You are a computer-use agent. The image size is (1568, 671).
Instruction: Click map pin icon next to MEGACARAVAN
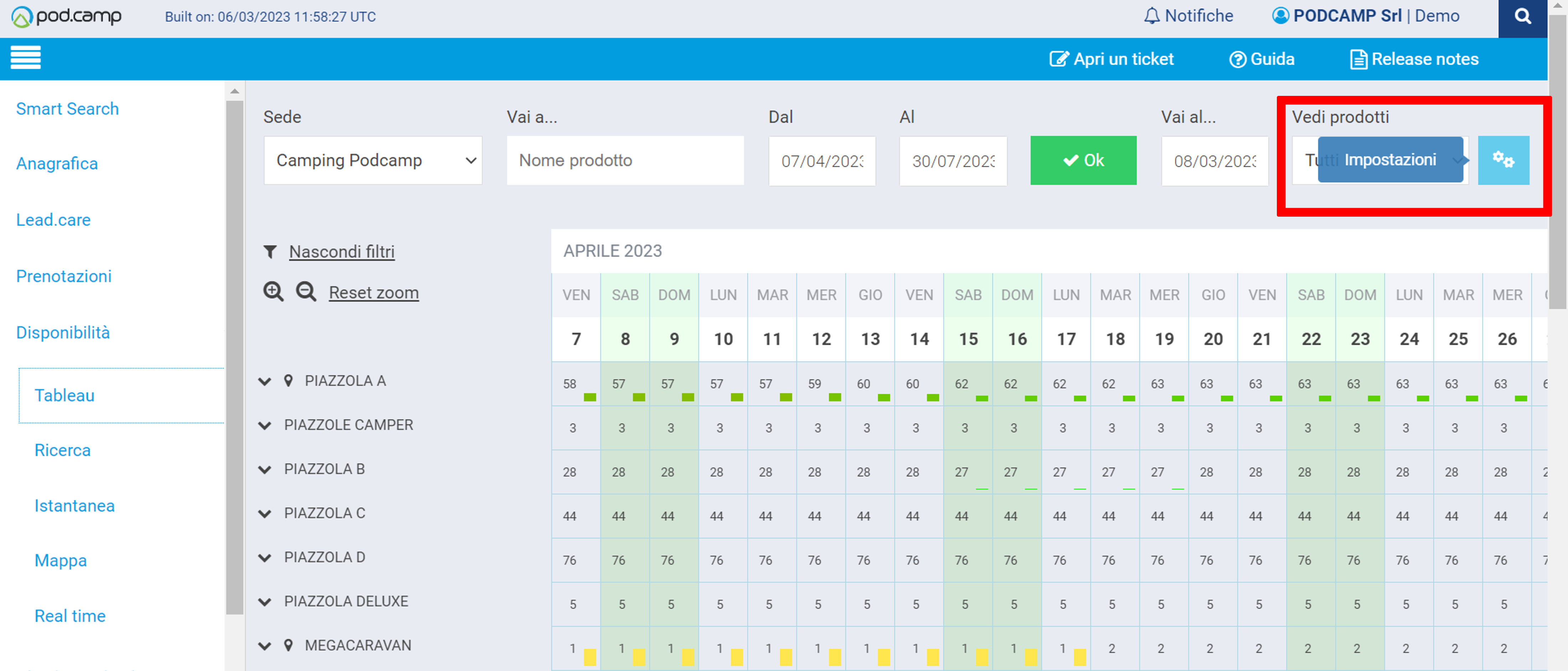[x=289, y=645]
